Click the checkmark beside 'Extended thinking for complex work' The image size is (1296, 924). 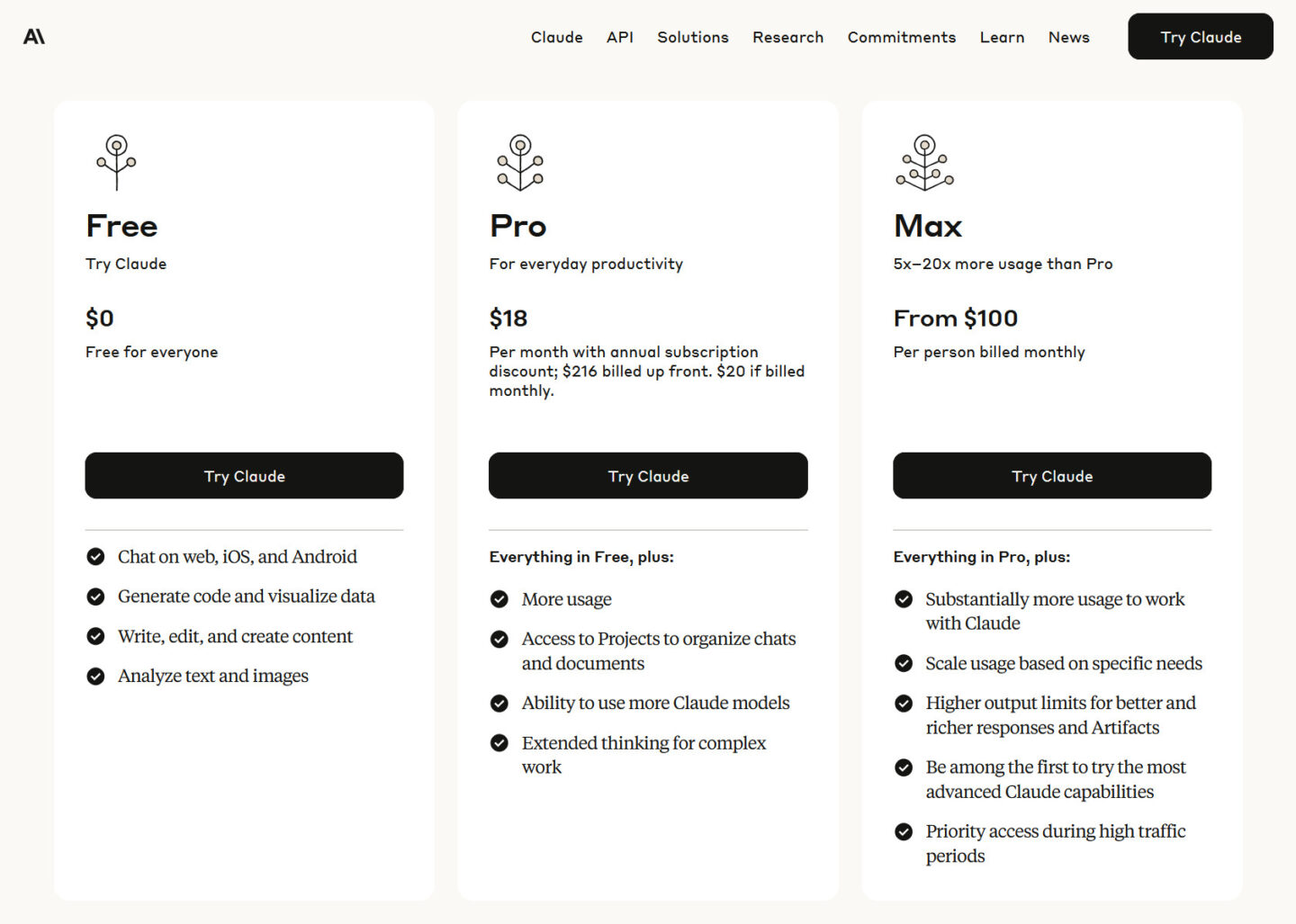click(x=499, y=742)
